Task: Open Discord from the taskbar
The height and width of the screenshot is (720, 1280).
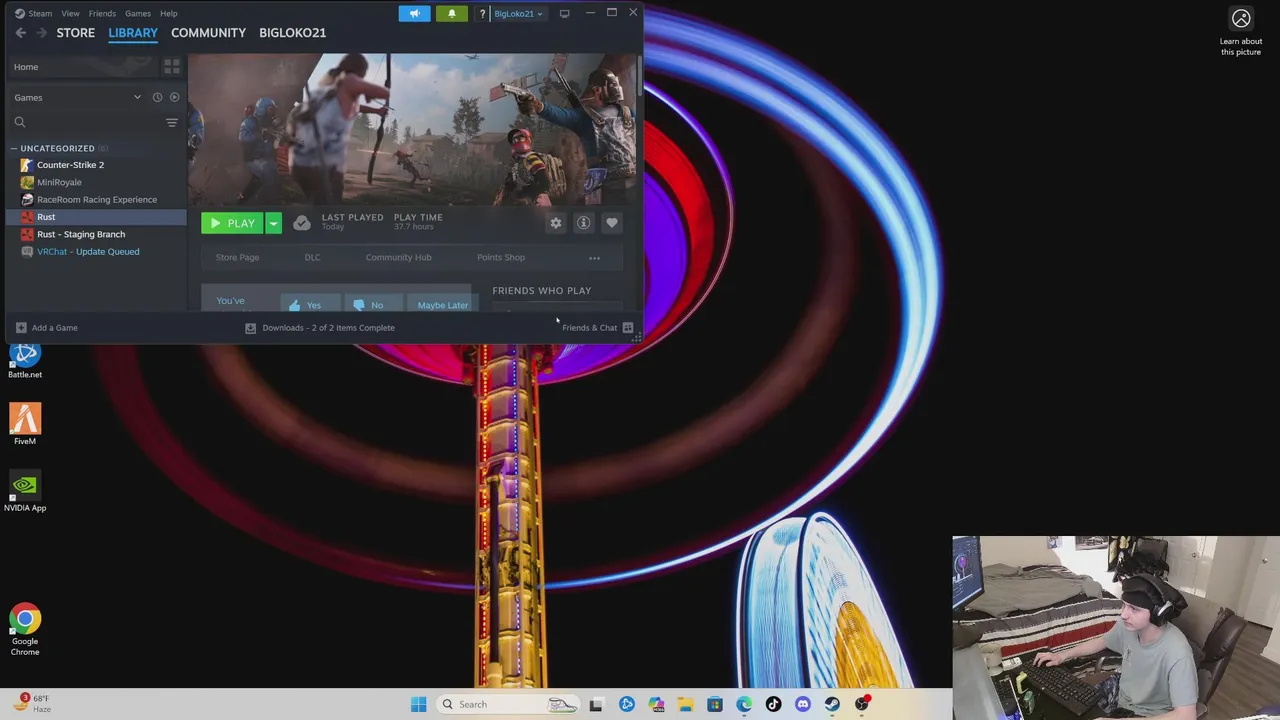Action: coord(803,704)
